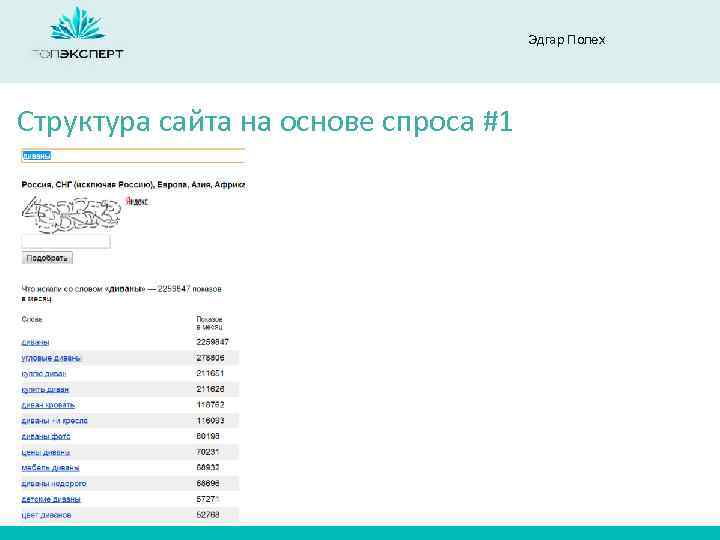Image resolution: width=720 pixels, height=540 pixels.
Task: Click the impressions value '2259847' in the 'диваны' row
Action: [212, 342]
